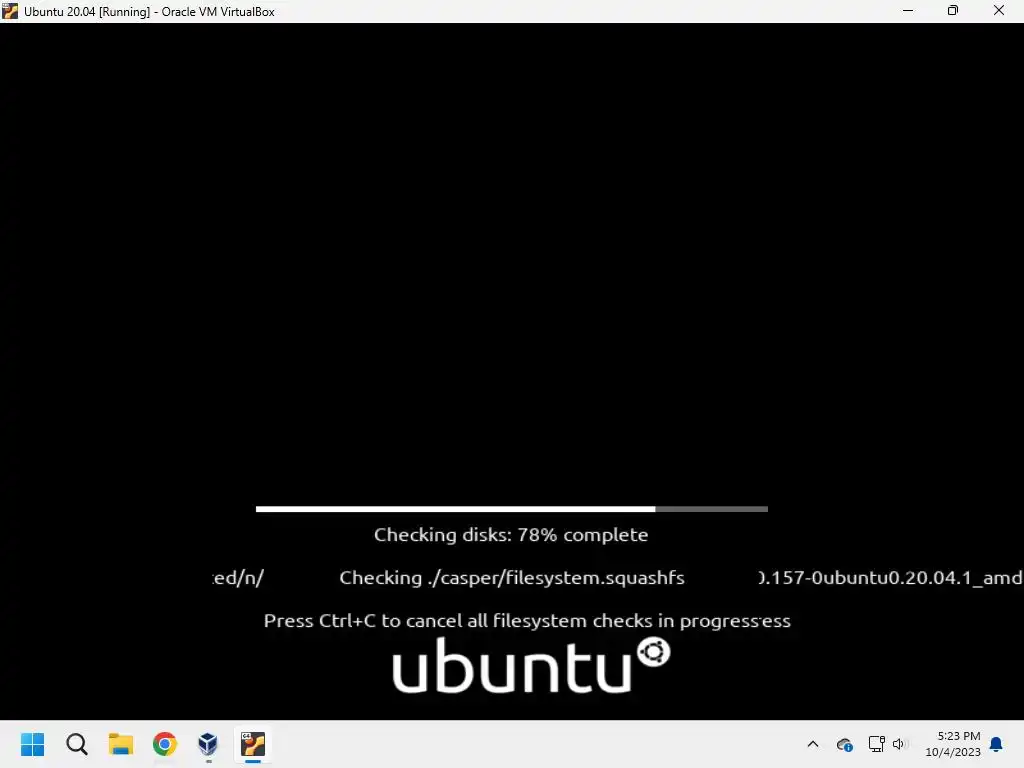Click 'Press Ctrl+C to cancel' message

pyautogui.click(x=527, y=620)
